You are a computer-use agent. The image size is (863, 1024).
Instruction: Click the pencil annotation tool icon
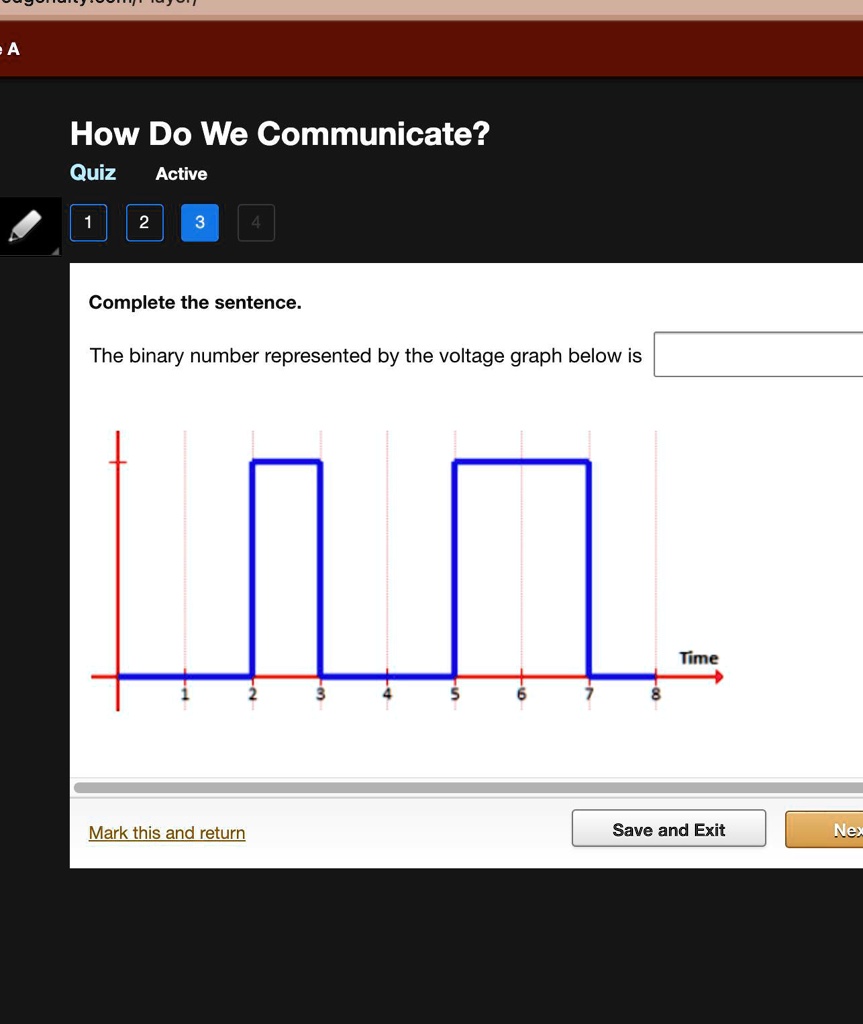click(28, 224)
